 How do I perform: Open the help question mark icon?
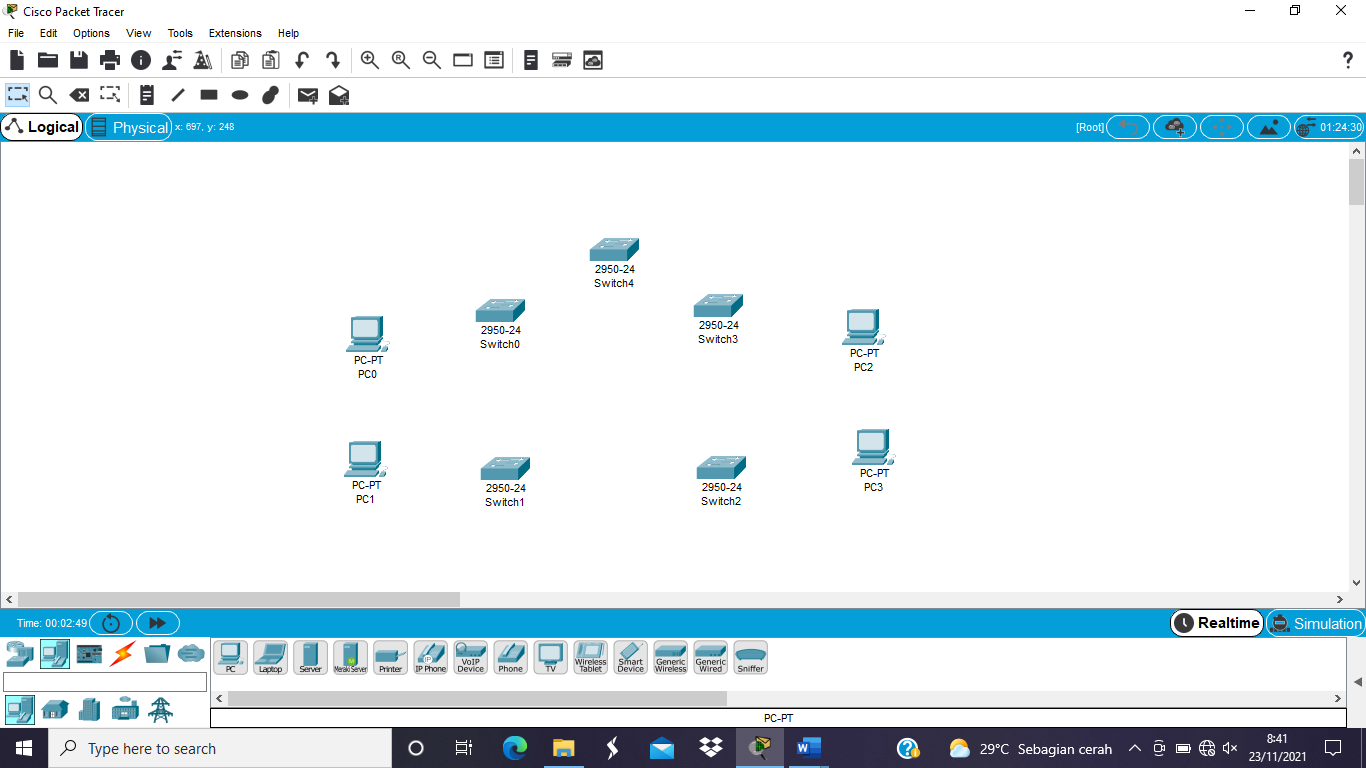1347,60
